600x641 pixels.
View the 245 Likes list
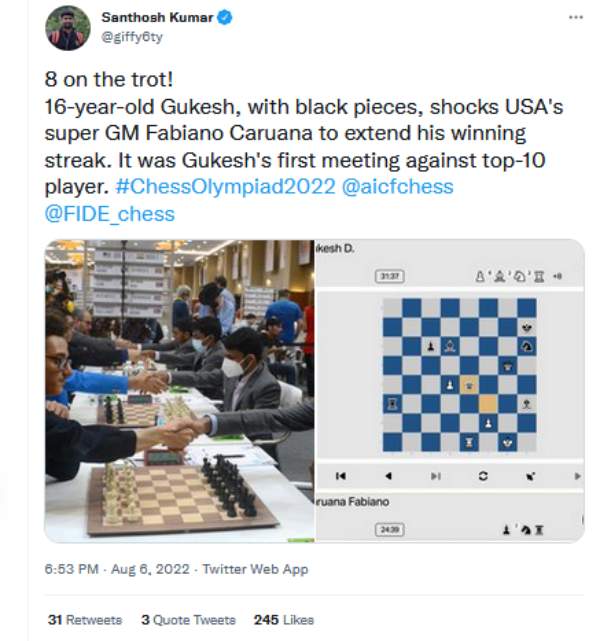284,620
